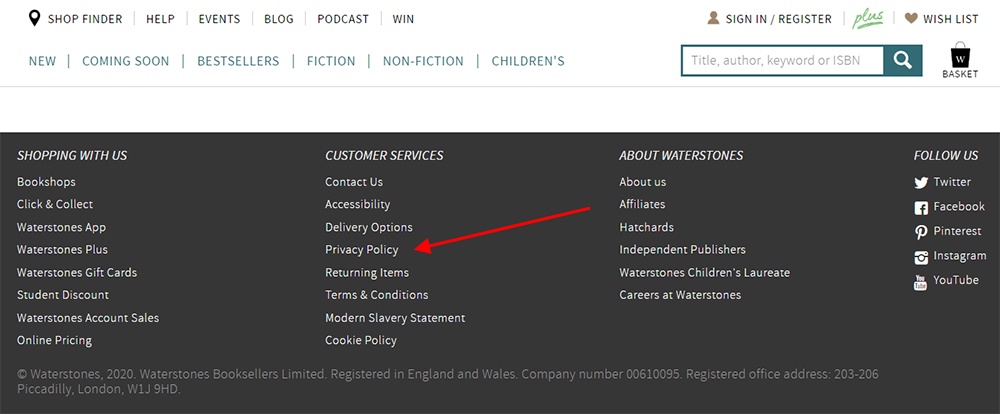Click the Follow Us heading
This screenshot has width=1000, height=414.
point(946,156)
